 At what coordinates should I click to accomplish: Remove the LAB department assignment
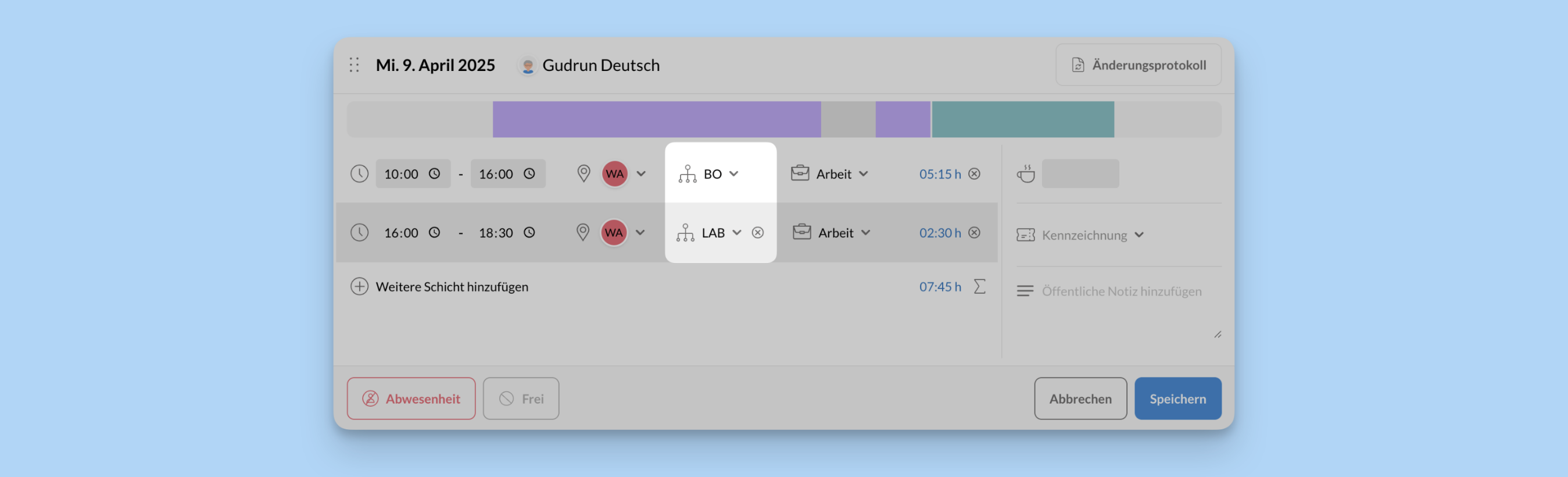[757, 233]
